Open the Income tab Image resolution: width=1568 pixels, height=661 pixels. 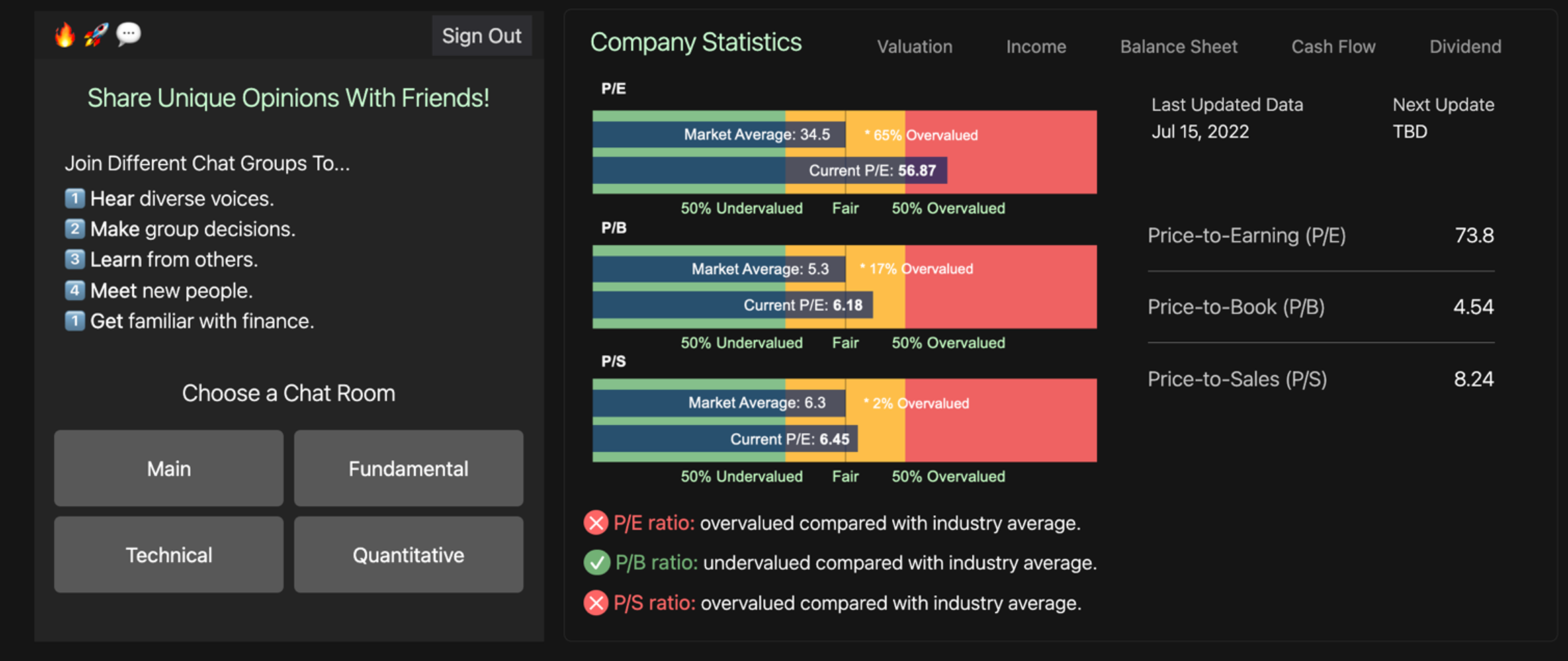(x=1036, y=46)
